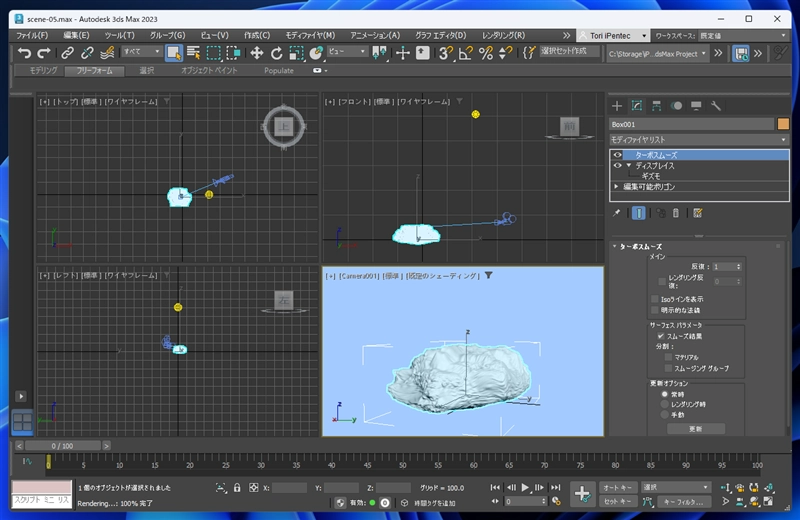
Task: Open the Create command panel tab
Action: click(617, 106)
